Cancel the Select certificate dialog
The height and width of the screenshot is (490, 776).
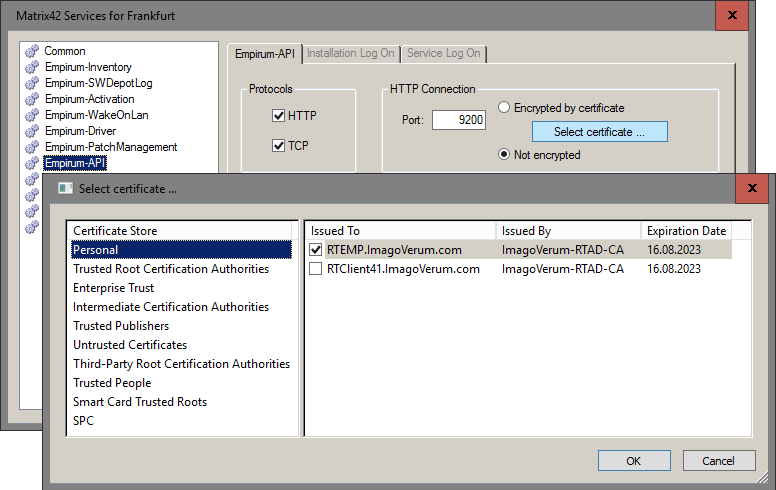click(719, 461)
